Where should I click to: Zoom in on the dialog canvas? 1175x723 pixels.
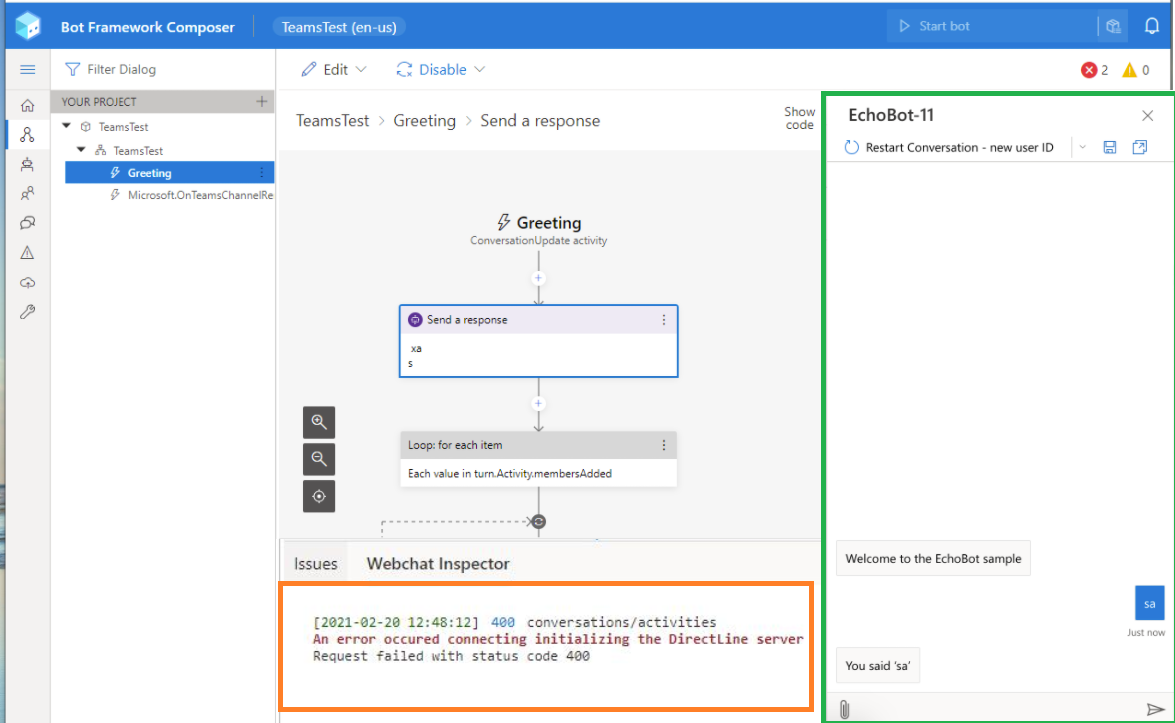319,422
